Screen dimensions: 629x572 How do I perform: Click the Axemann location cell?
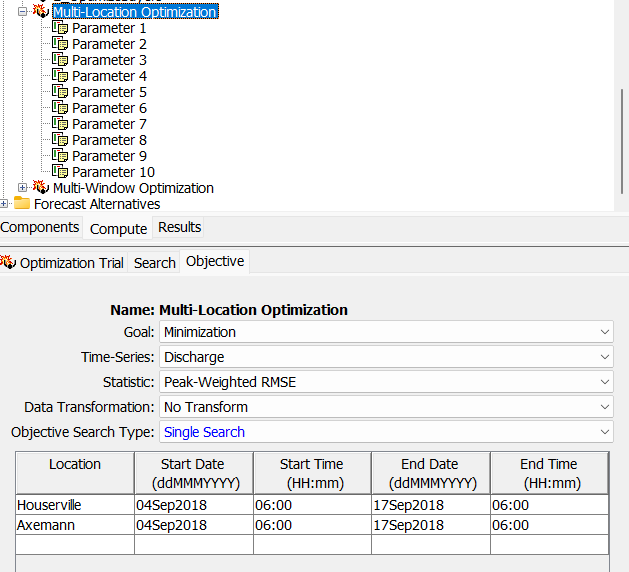[x=75, y=525]
